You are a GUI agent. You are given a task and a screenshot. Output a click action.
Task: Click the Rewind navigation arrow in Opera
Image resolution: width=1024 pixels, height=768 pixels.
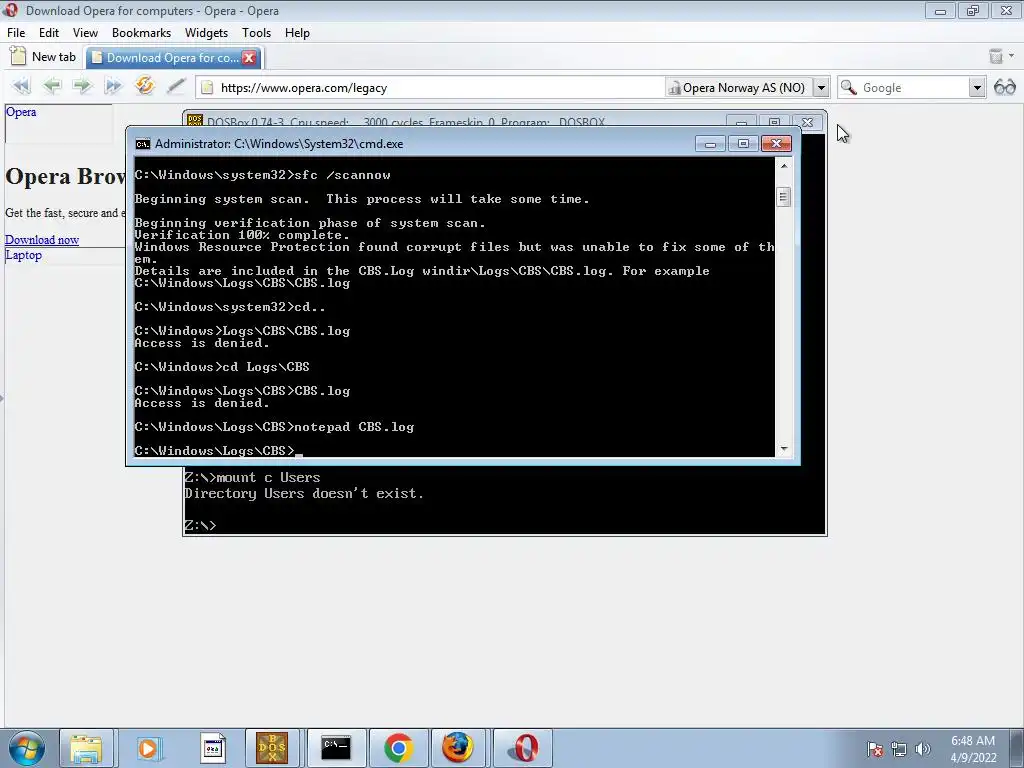point(21,86)
